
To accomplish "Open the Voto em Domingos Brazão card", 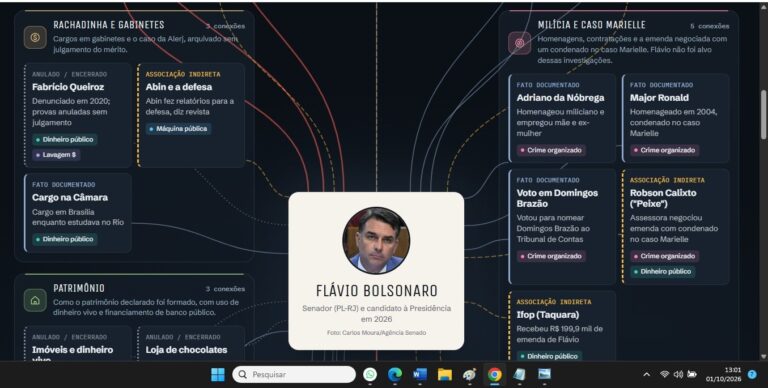I will pos(562,227).
